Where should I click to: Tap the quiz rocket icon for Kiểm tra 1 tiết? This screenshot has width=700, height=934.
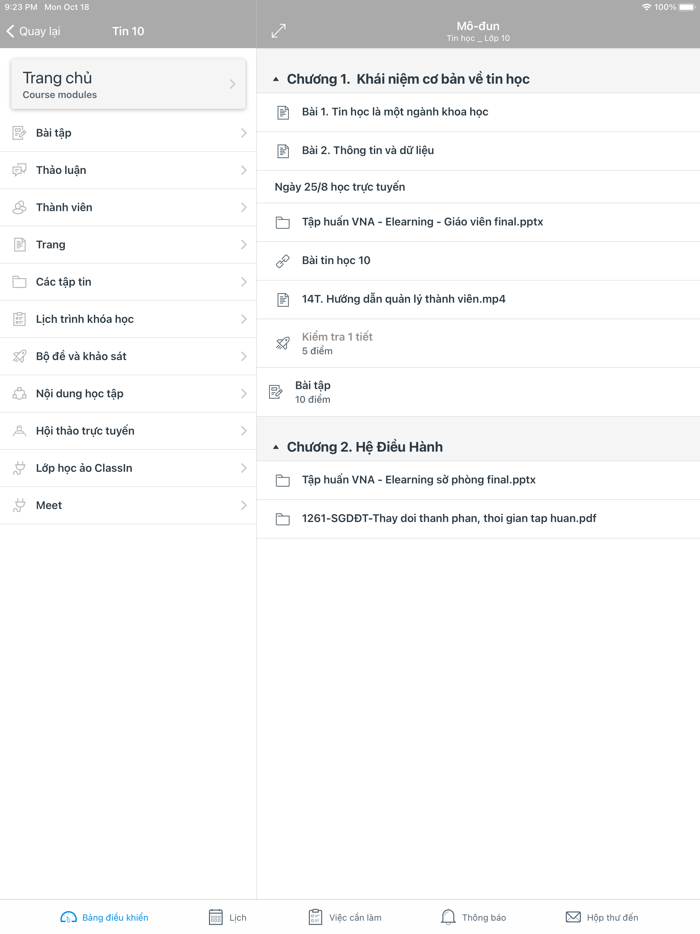[x=283, y=343]
